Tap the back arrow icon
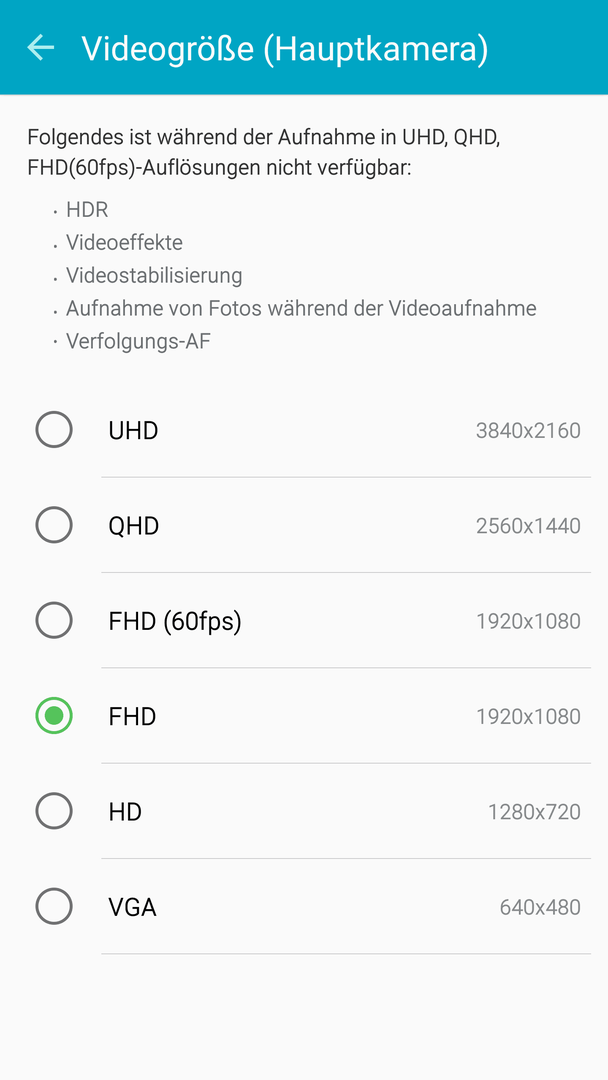This screenshot has width=608, height=1080. point(40,47)
